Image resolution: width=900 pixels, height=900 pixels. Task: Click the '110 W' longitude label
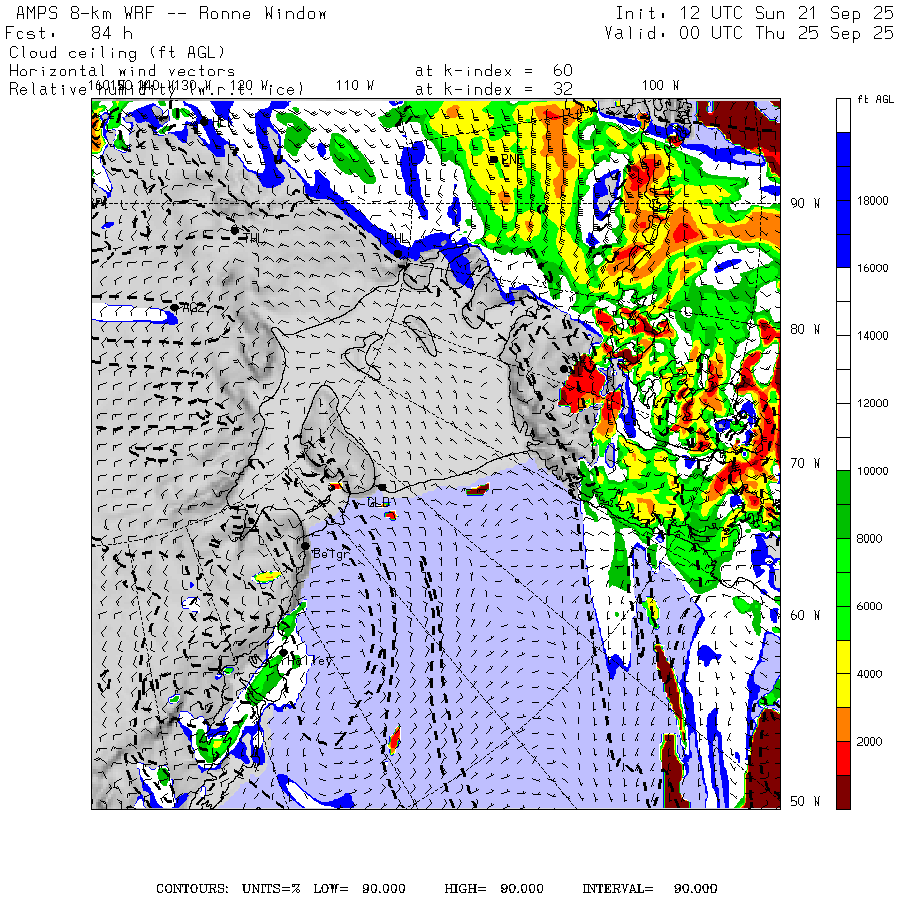[x=355, y=86]
